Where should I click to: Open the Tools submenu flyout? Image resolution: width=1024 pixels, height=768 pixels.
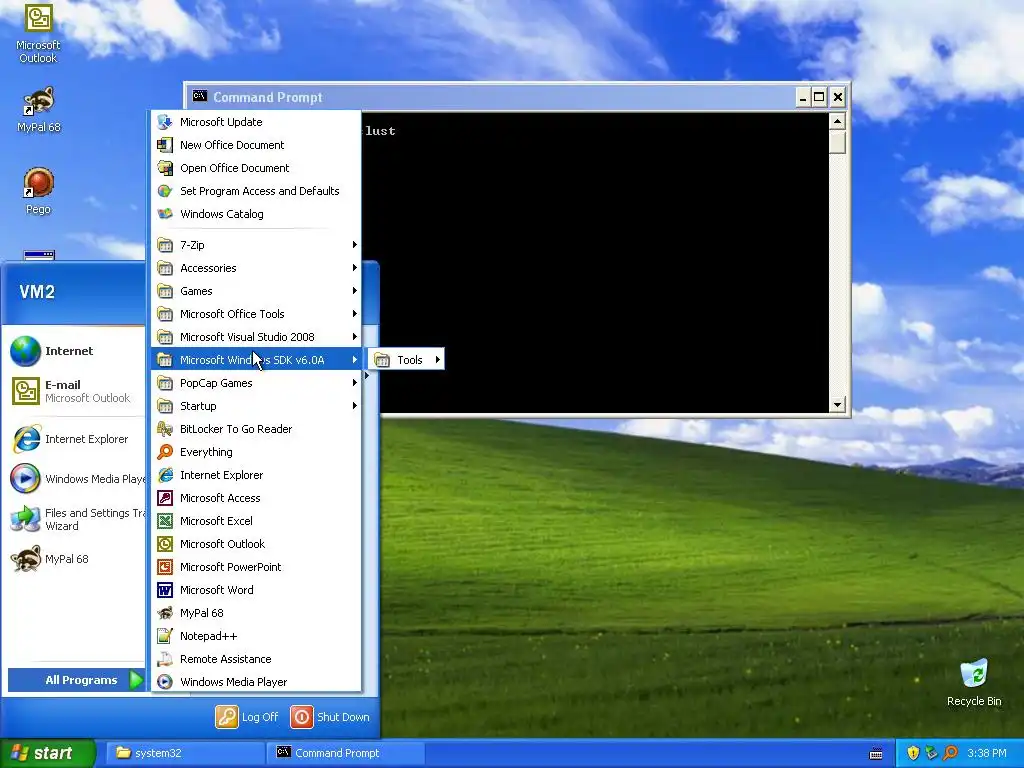point(407,360)
